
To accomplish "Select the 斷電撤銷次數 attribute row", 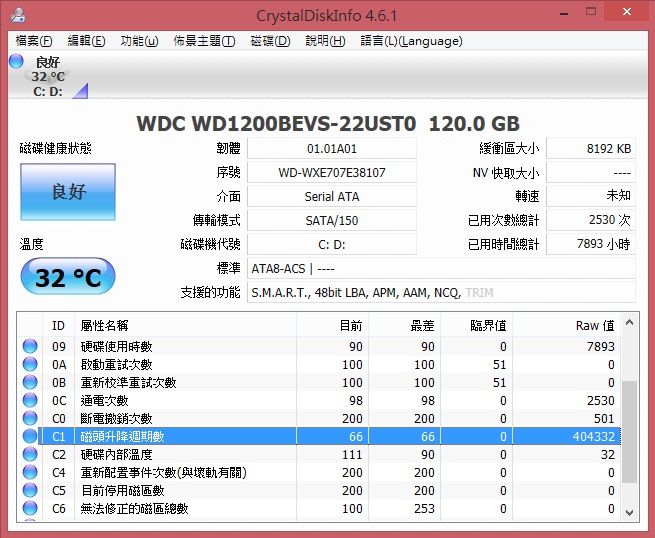I will click(320, 418).
